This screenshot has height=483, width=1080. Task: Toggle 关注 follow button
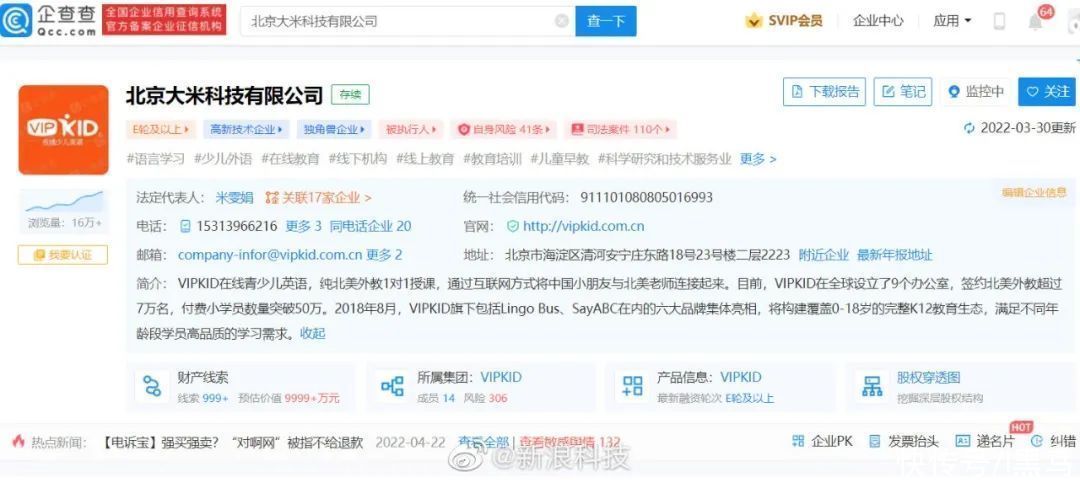pyautogui.click(x=1046, y=91)
